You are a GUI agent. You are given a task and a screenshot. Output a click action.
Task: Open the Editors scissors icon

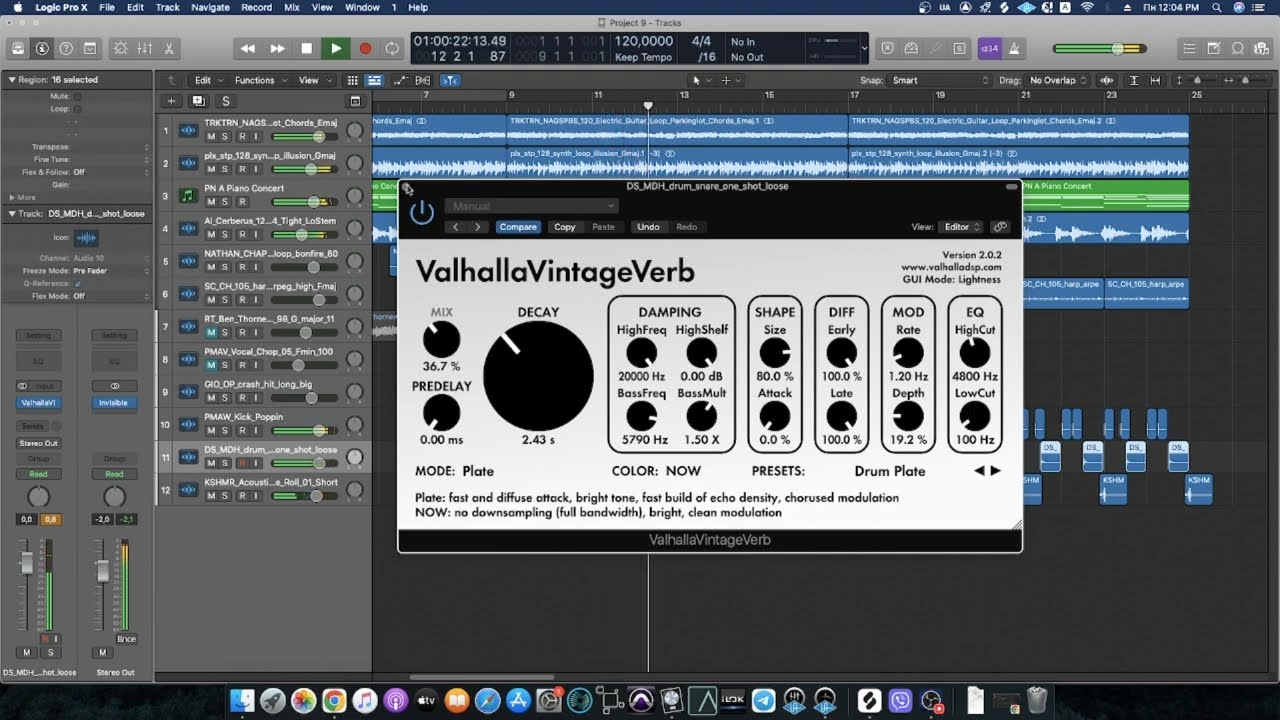click(x=169, y=48)
